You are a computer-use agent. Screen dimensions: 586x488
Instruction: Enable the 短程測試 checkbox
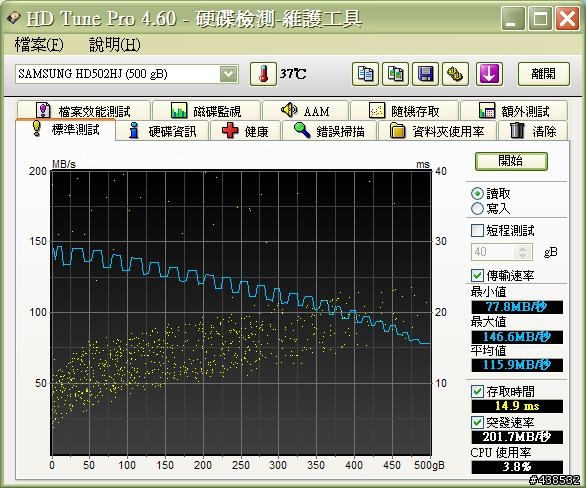coord(477,231)
